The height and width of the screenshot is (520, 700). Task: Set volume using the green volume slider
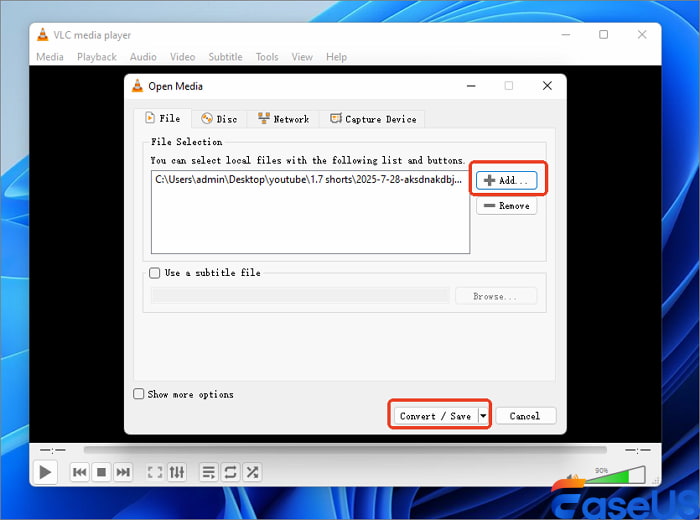(x=616, y=475)
